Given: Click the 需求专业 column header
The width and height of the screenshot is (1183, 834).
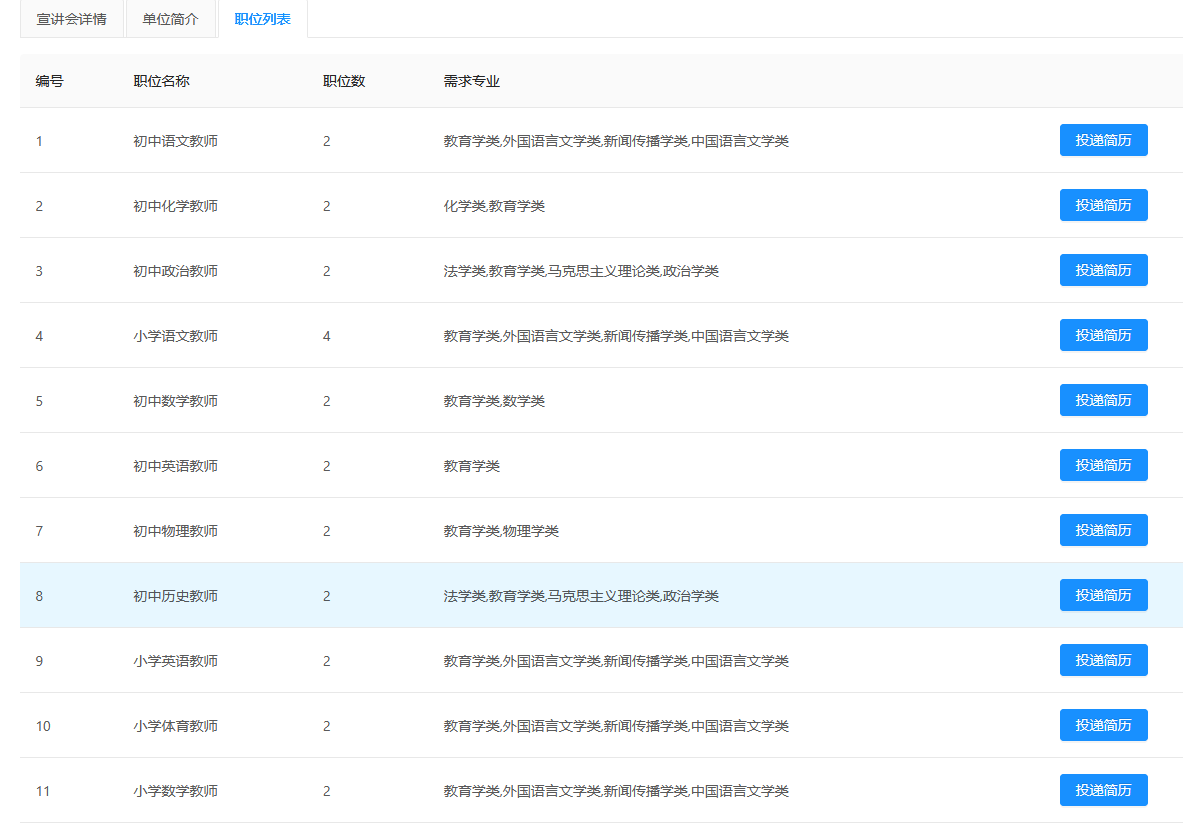Looking at the screenshot, I should pos(471,81).
